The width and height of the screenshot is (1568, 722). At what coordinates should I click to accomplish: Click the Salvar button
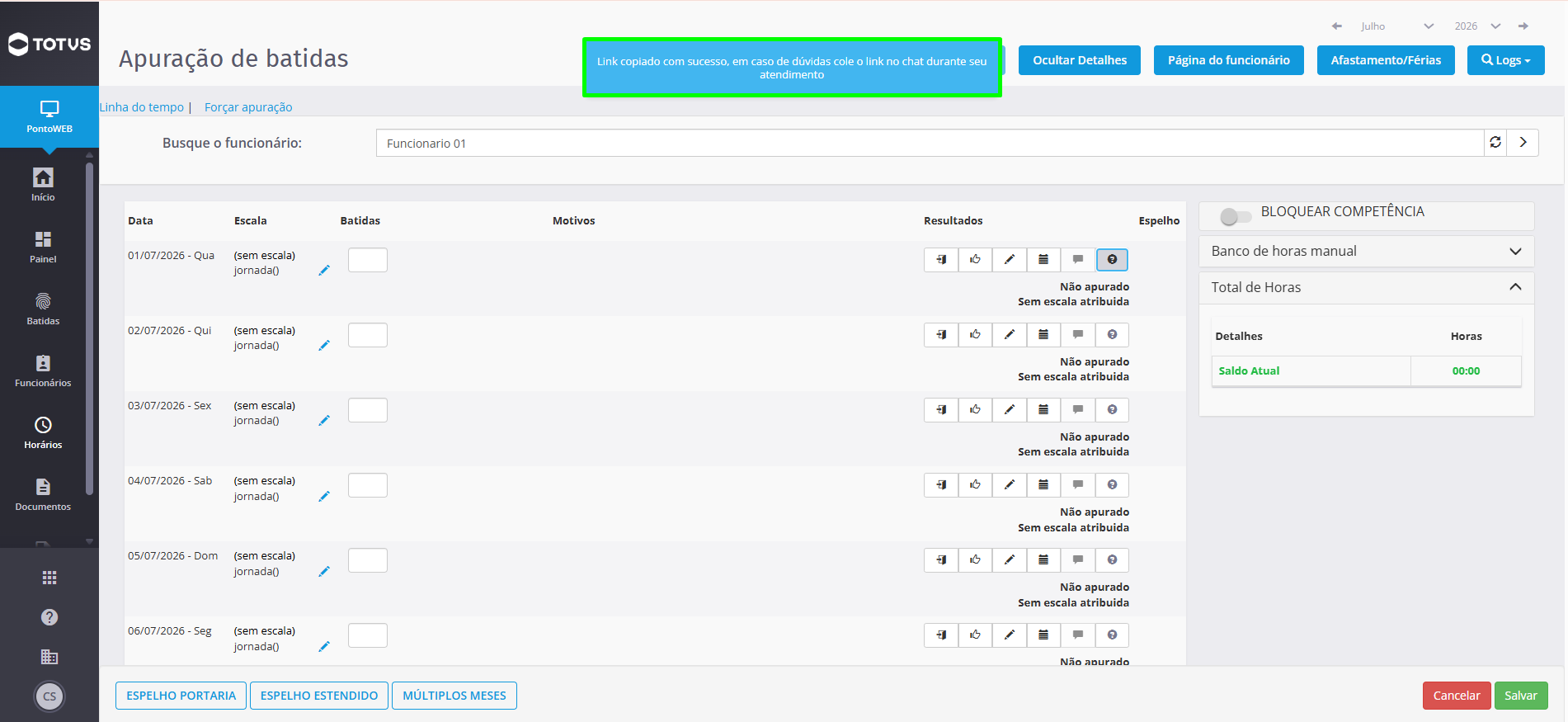coord(1521,696)
